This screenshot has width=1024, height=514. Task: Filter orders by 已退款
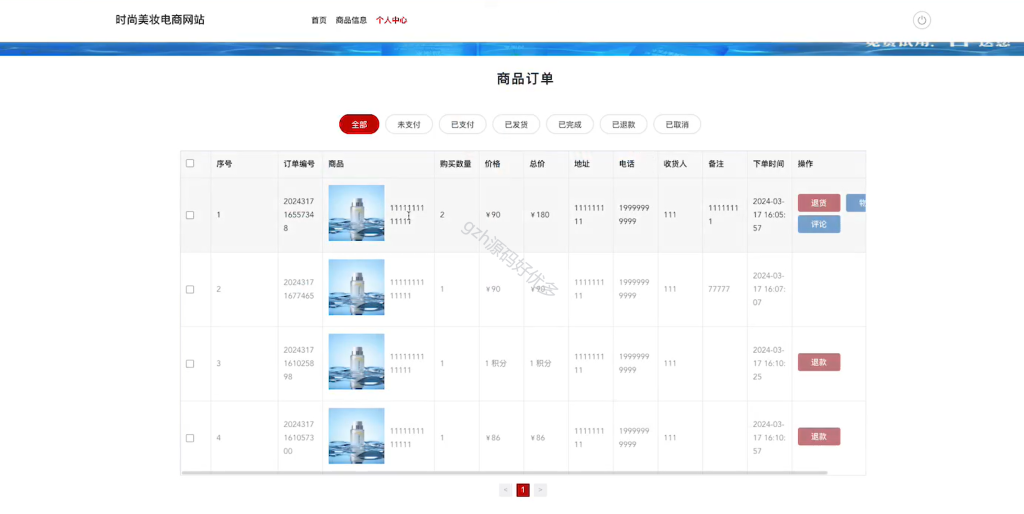point(623,124)
